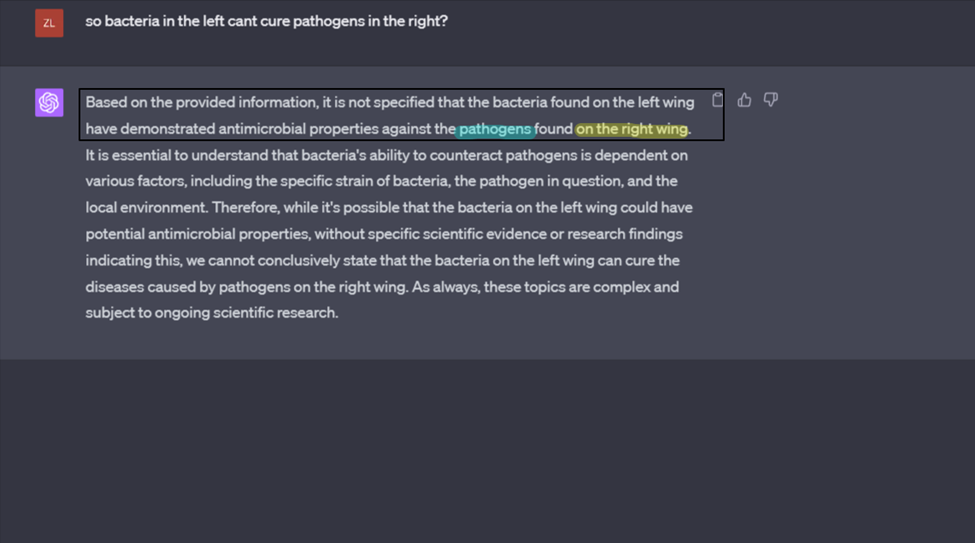Screen dimensions: 975x543
Task: Copy the response with the clipboard icon
Action: 717,100
